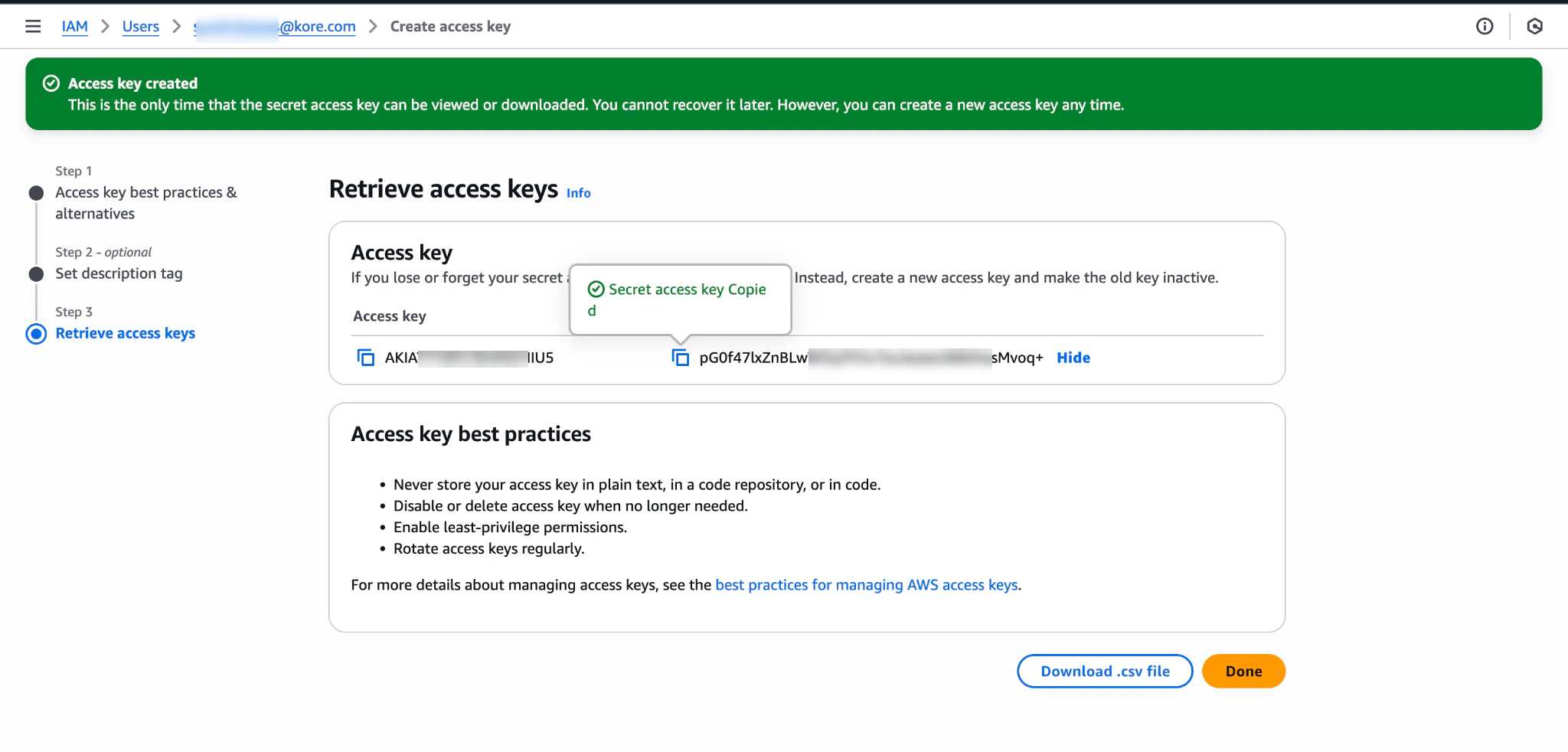The height and width of the screenshot is (752, 1568).
Task: Download the .csv file of keys
Action: point(1104,671)
